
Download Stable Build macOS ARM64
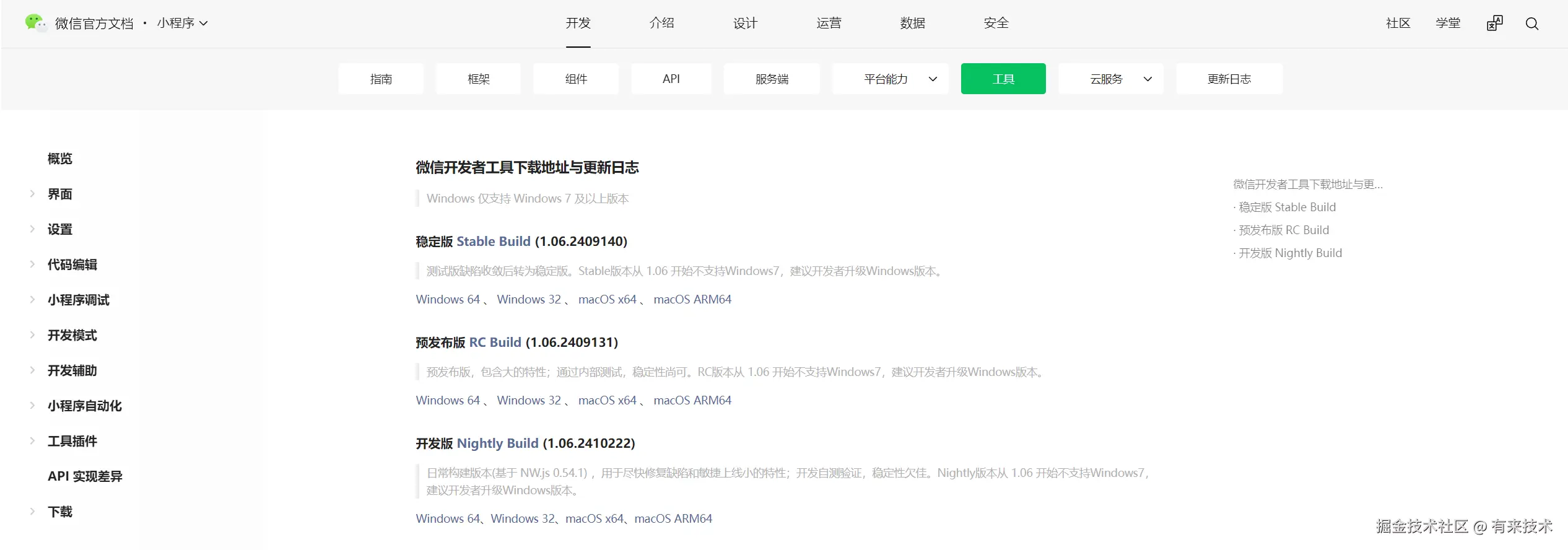point(692,299)
